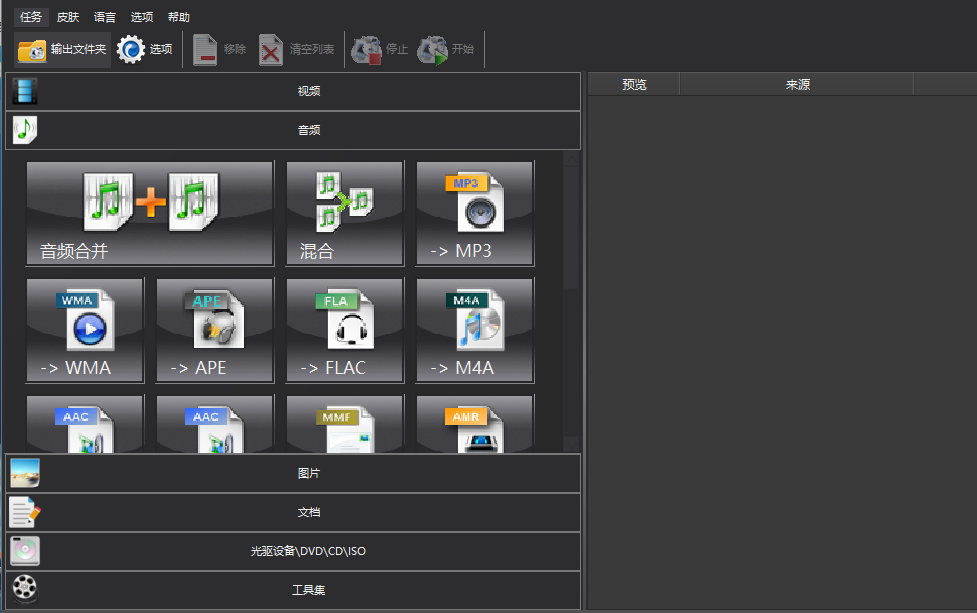Select the AMR format icon

(x=475, y=425)
